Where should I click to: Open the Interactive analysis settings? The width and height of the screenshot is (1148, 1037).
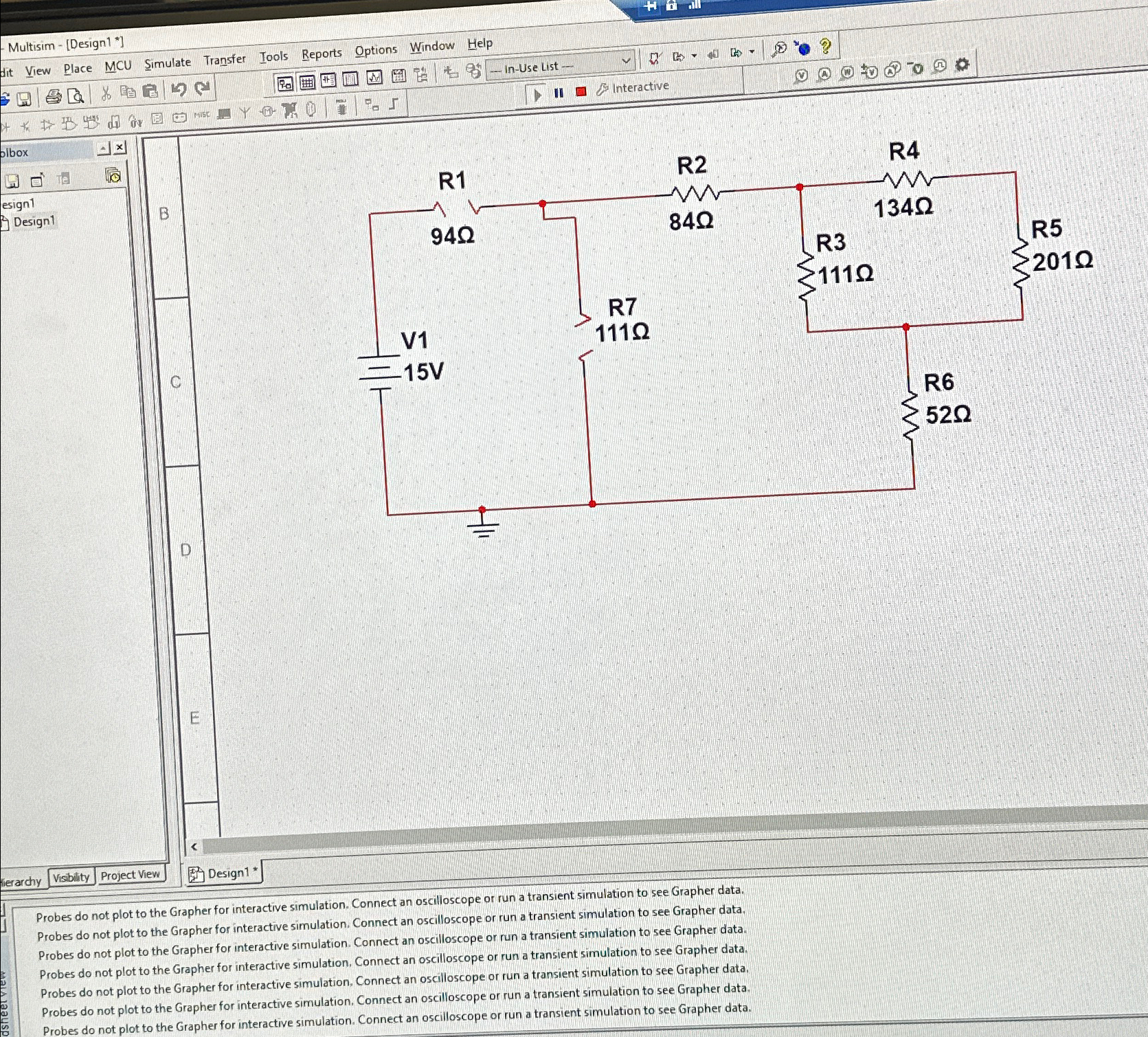[633, 87]
